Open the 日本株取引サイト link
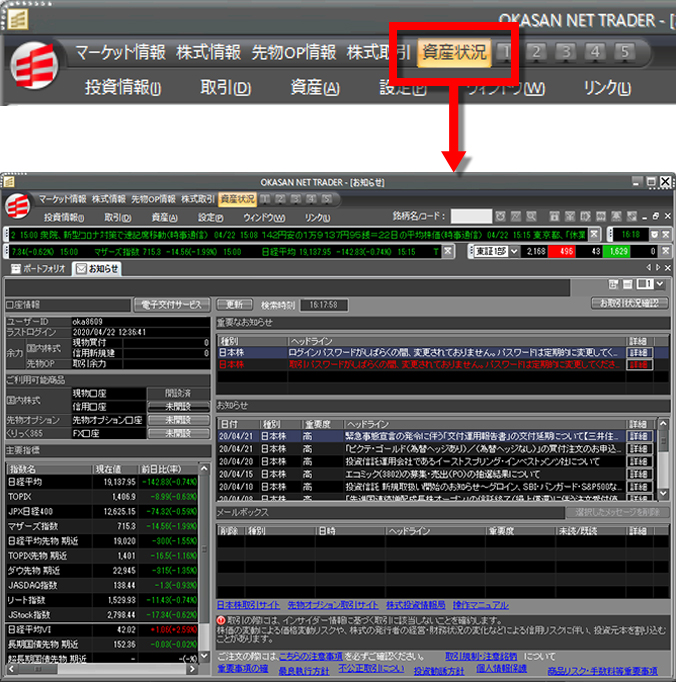676x682 pixels. (x=248, y=605)
